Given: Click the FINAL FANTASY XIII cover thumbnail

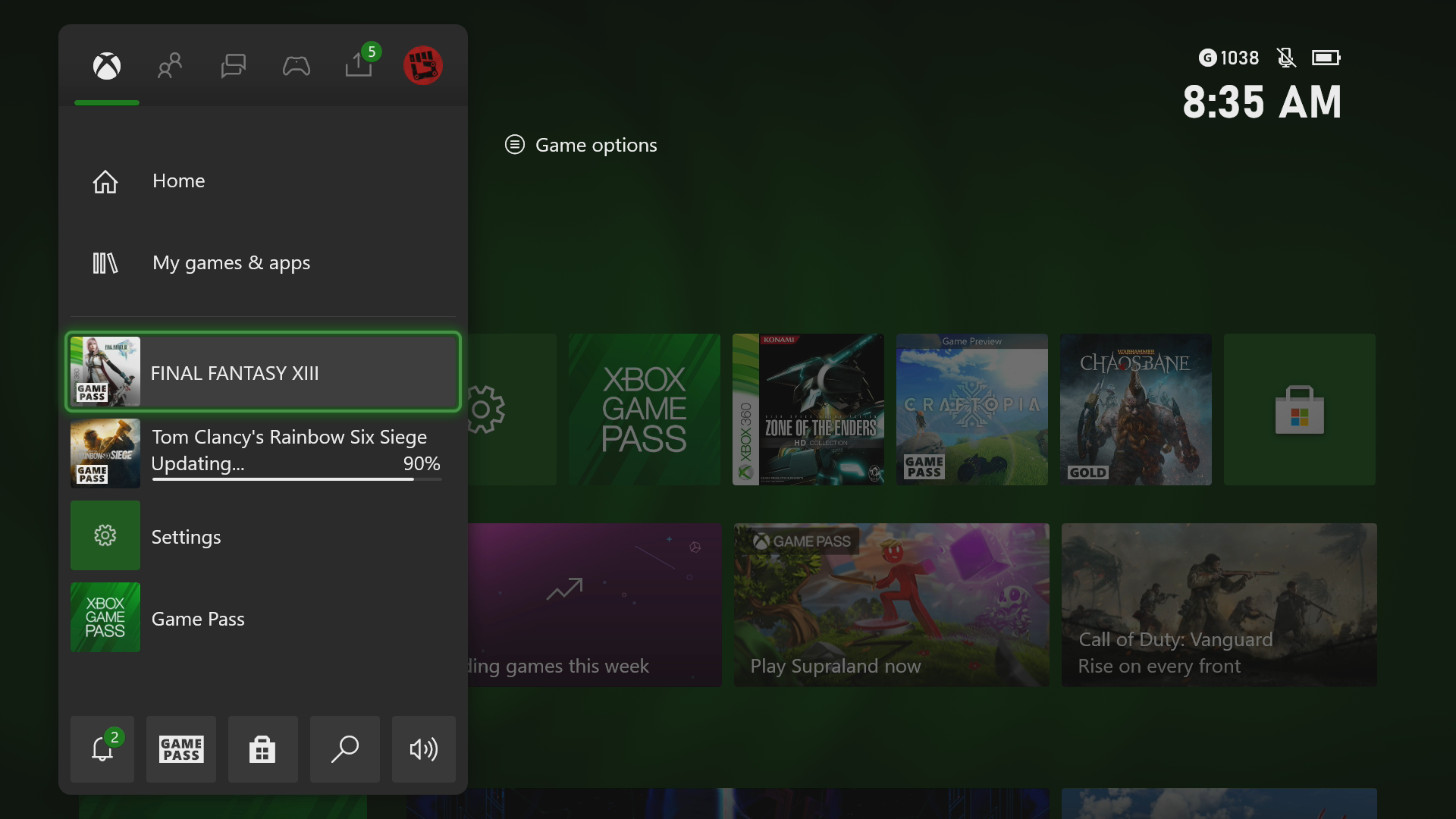Looking at the screenshot, I should click(105, 372).
